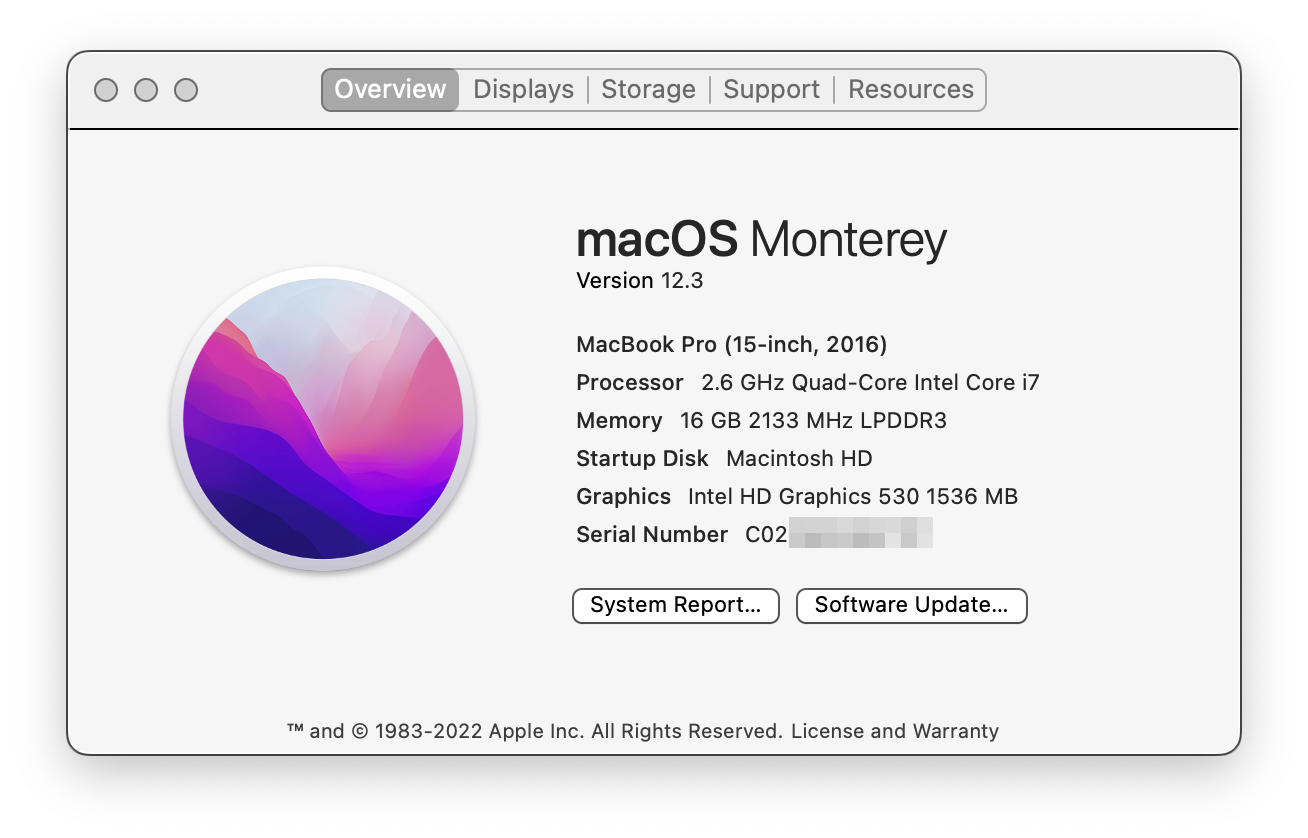Open the License and Warranty link
1308x838 pixels.
(894, 731)
